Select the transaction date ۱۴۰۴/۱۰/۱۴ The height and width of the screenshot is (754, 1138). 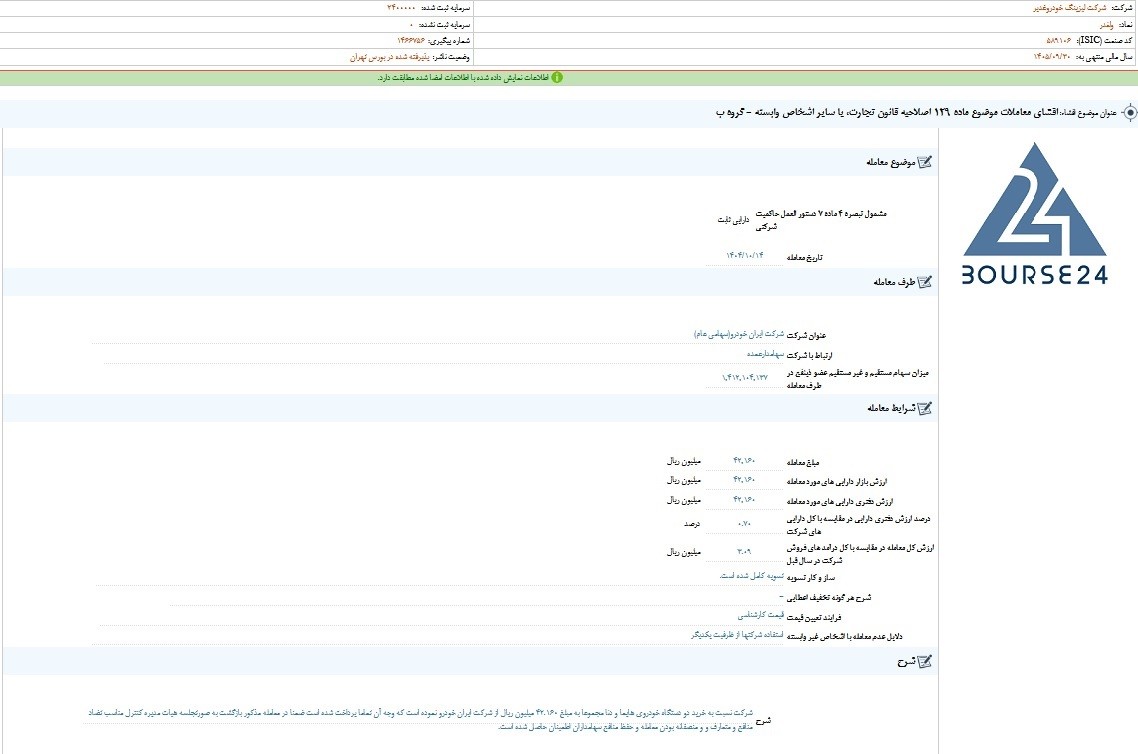[745, 255]
